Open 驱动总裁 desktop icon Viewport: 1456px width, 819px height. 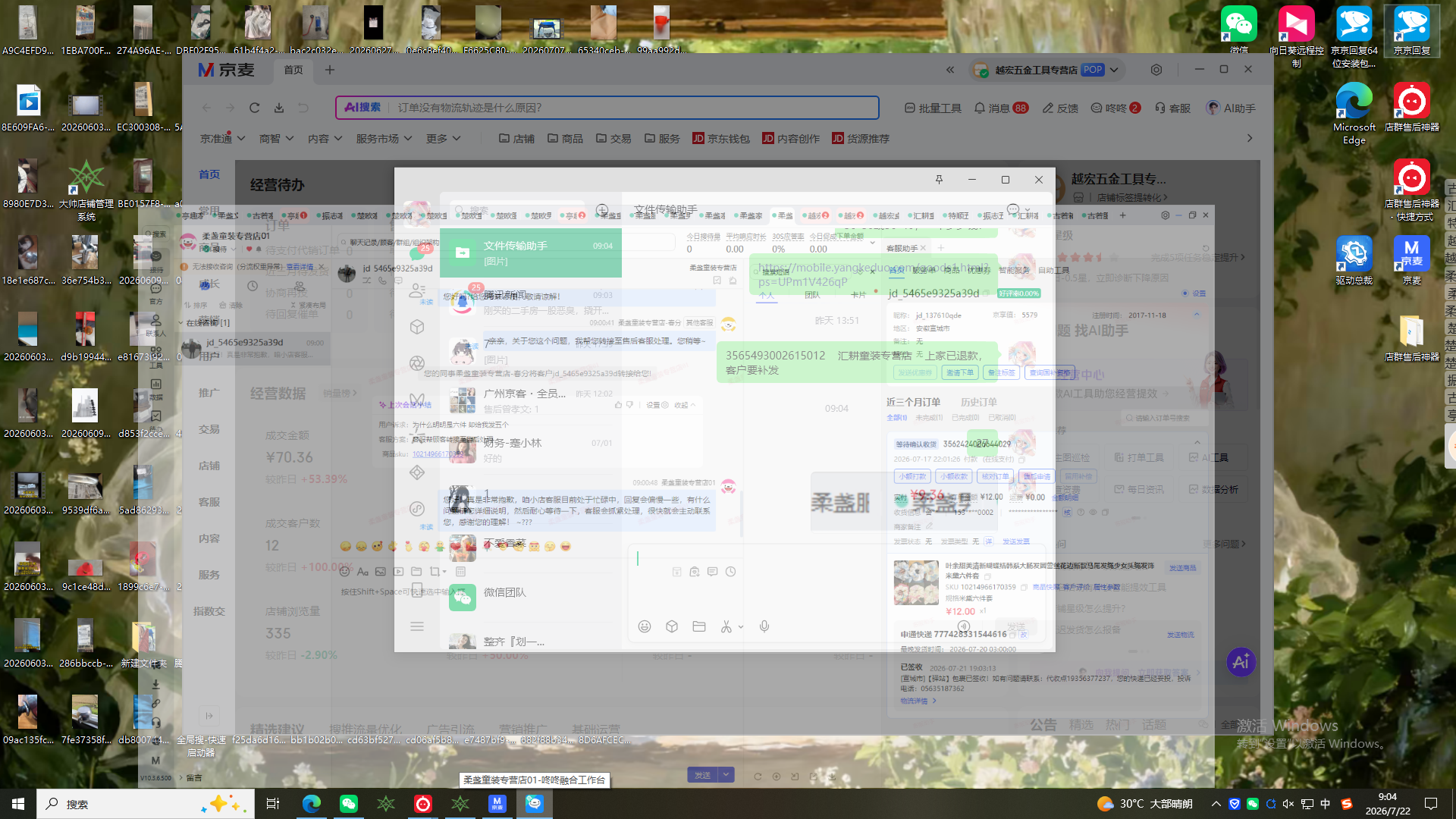click(x=1354, y=260)
